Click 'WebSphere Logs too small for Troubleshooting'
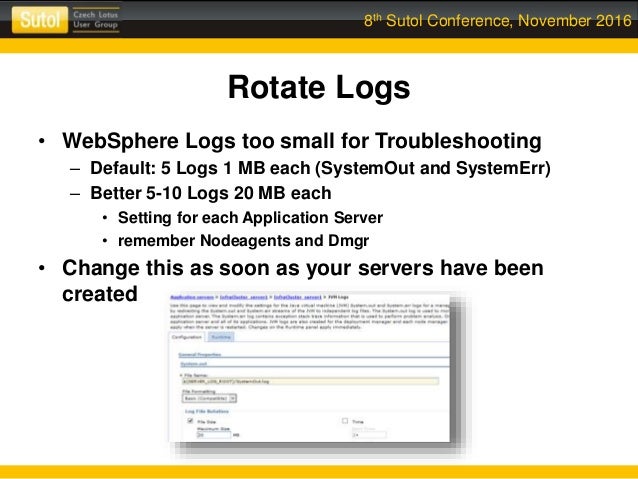Image resolution: width=638 pixels, height=479 pixels. coord(302,141)
